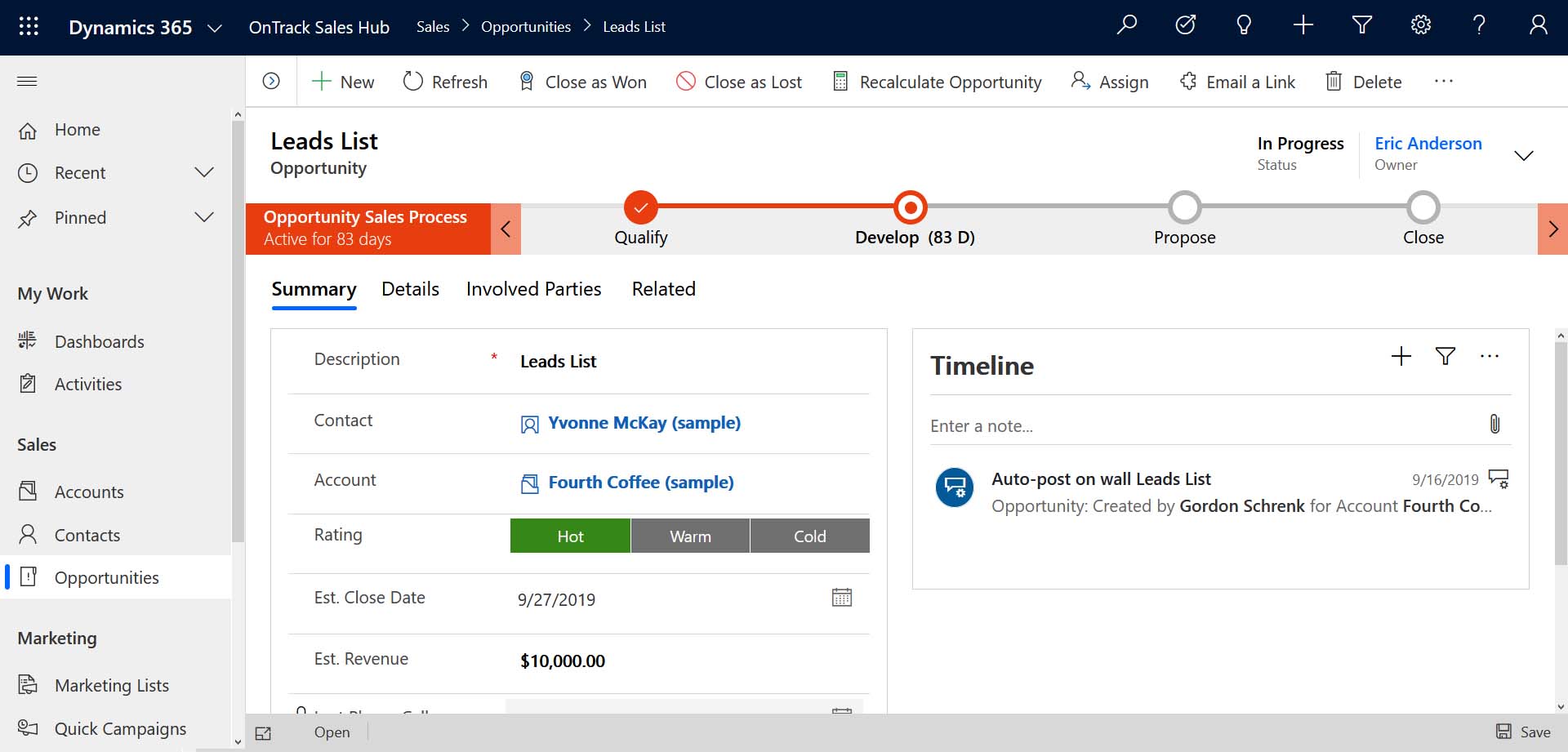Collapse the site map hamburger menu
The height and width of the screenshot is (752, 1568).
click(27, 81)
